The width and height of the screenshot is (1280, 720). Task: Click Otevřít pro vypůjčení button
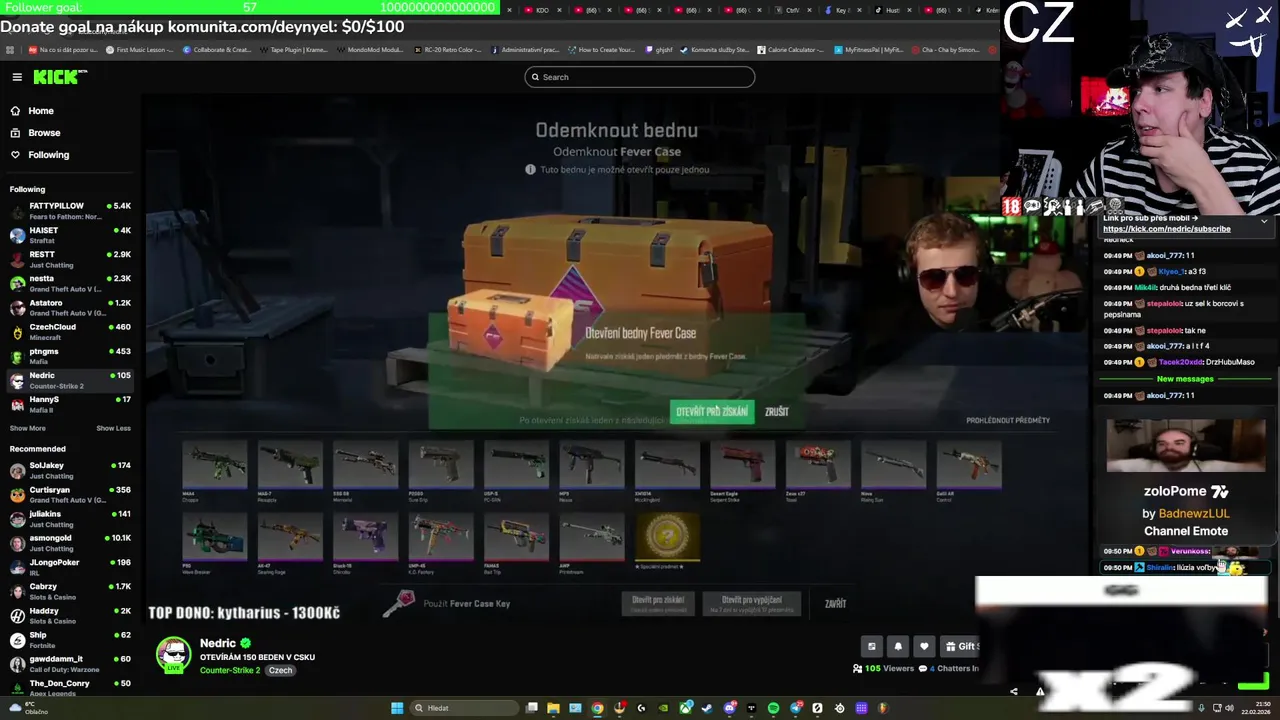(751, 603)
